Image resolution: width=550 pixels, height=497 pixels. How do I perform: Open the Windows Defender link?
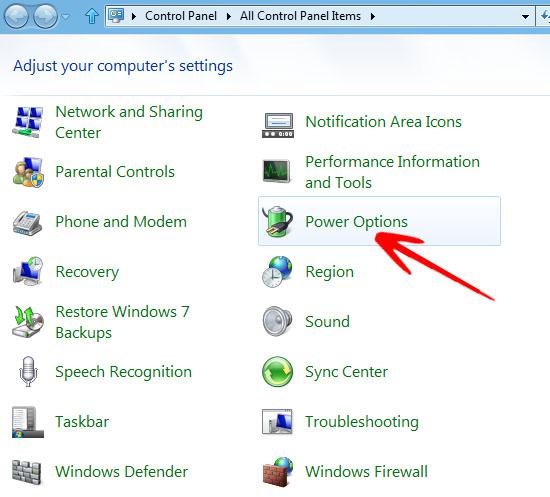(121, 472)
